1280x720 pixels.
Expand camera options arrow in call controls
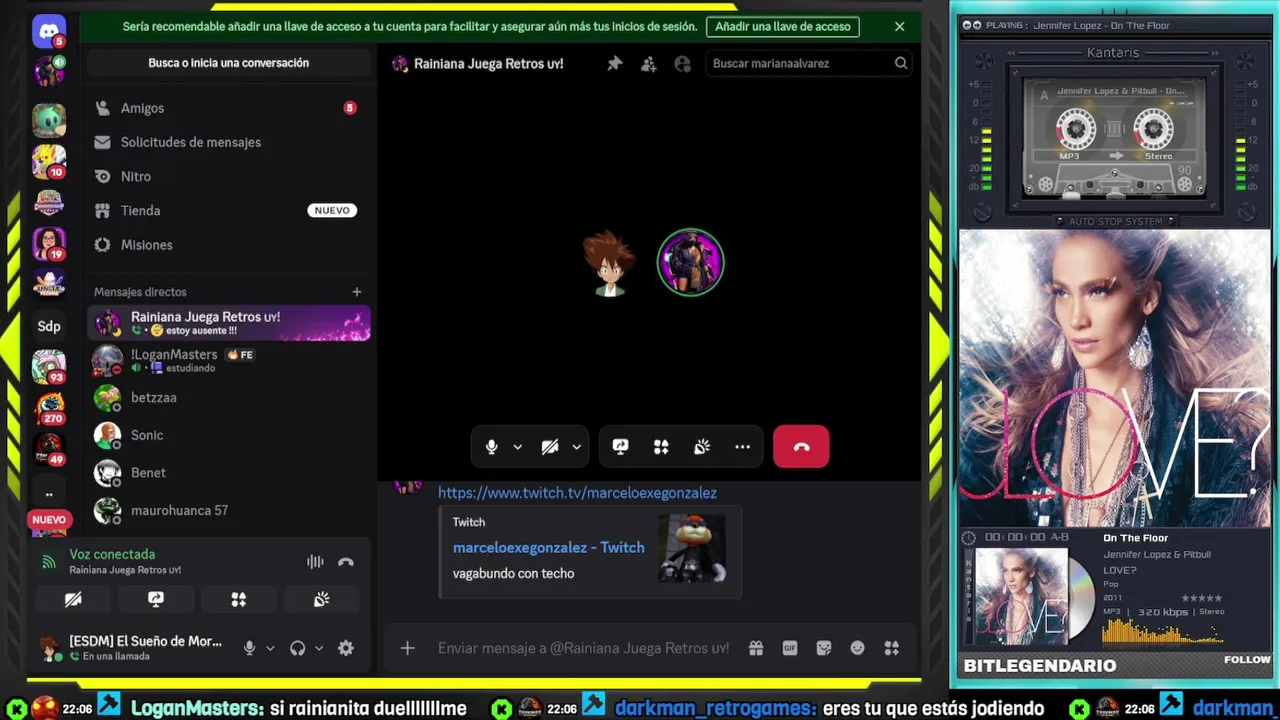576,447
